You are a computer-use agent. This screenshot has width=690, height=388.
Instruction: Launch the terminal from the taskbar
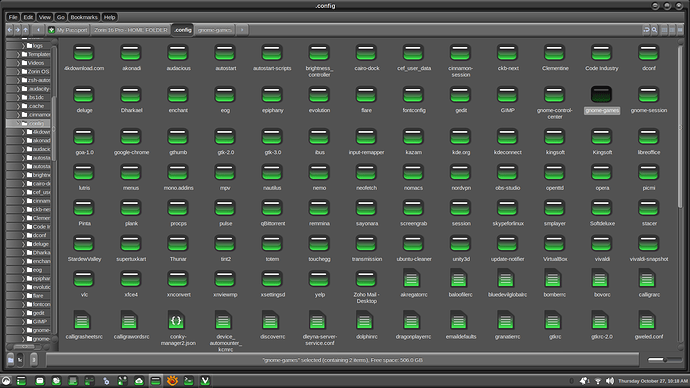click(x=188, y=381)
